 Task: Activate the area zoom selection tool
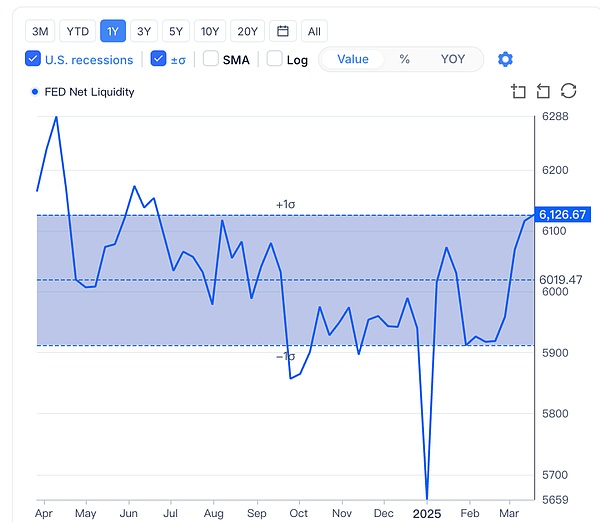pos(518,92)
